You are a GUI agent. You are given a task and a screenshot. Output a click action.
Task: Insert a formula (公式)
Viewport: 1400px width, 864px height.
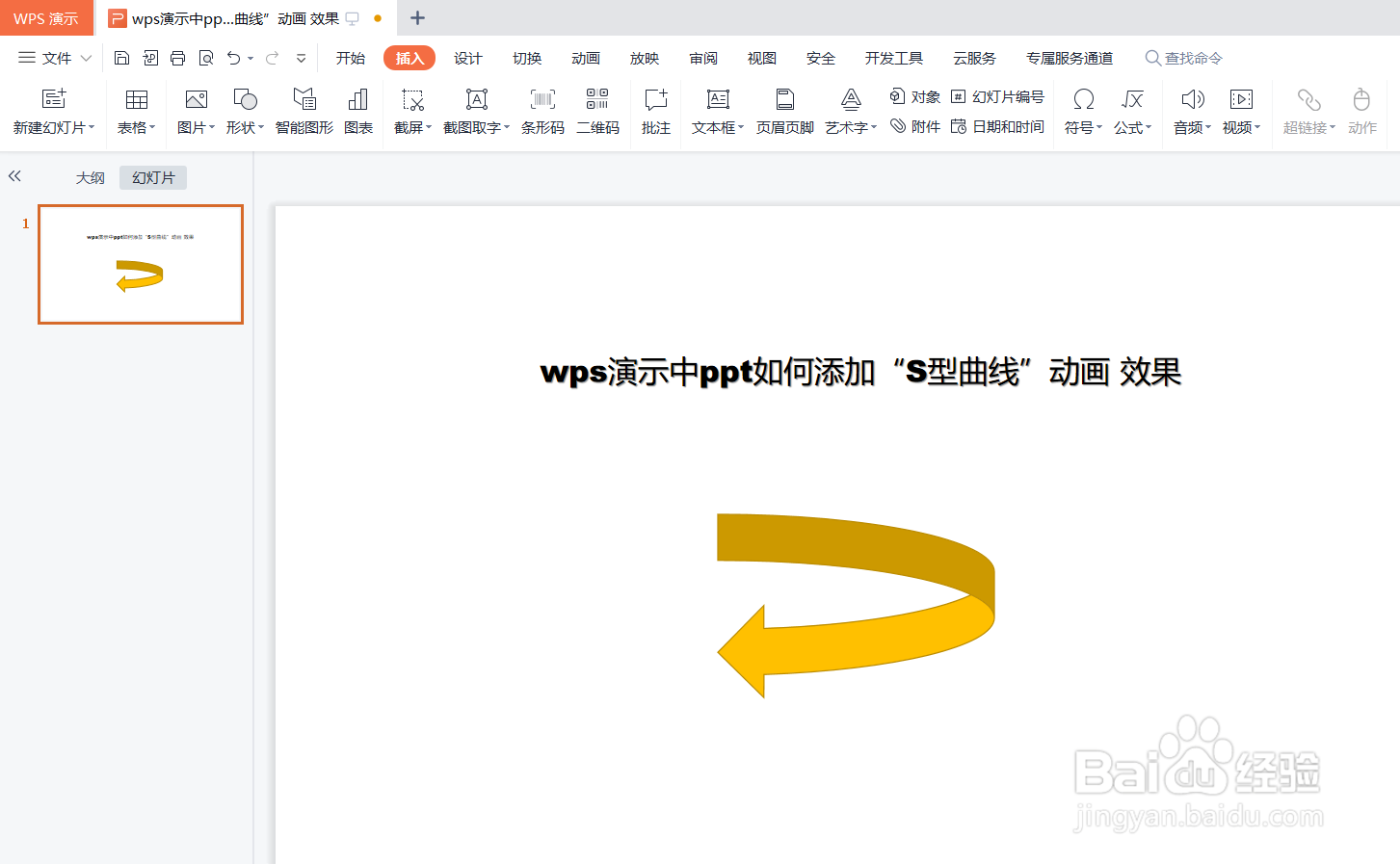1132,99
